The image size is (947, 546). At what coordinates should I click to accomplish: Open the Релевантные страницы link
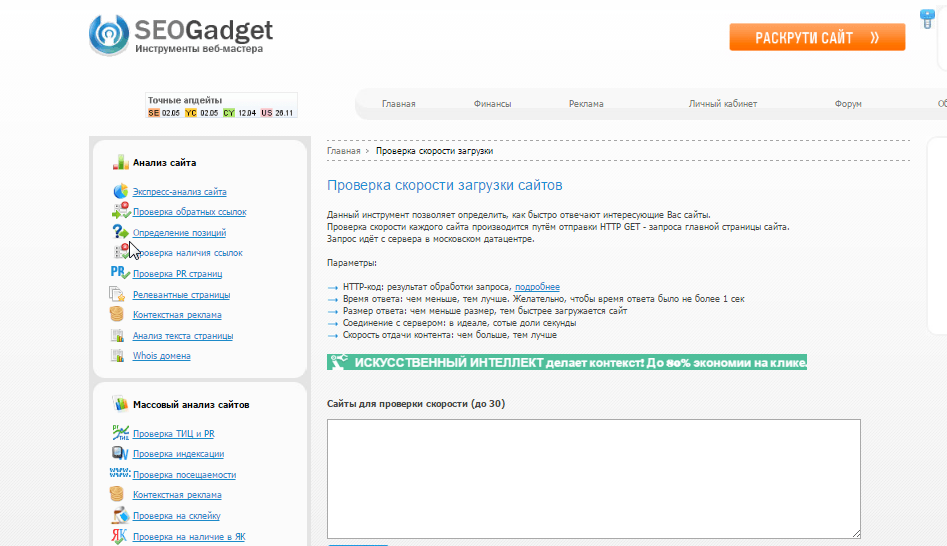(x=181, y=295)
